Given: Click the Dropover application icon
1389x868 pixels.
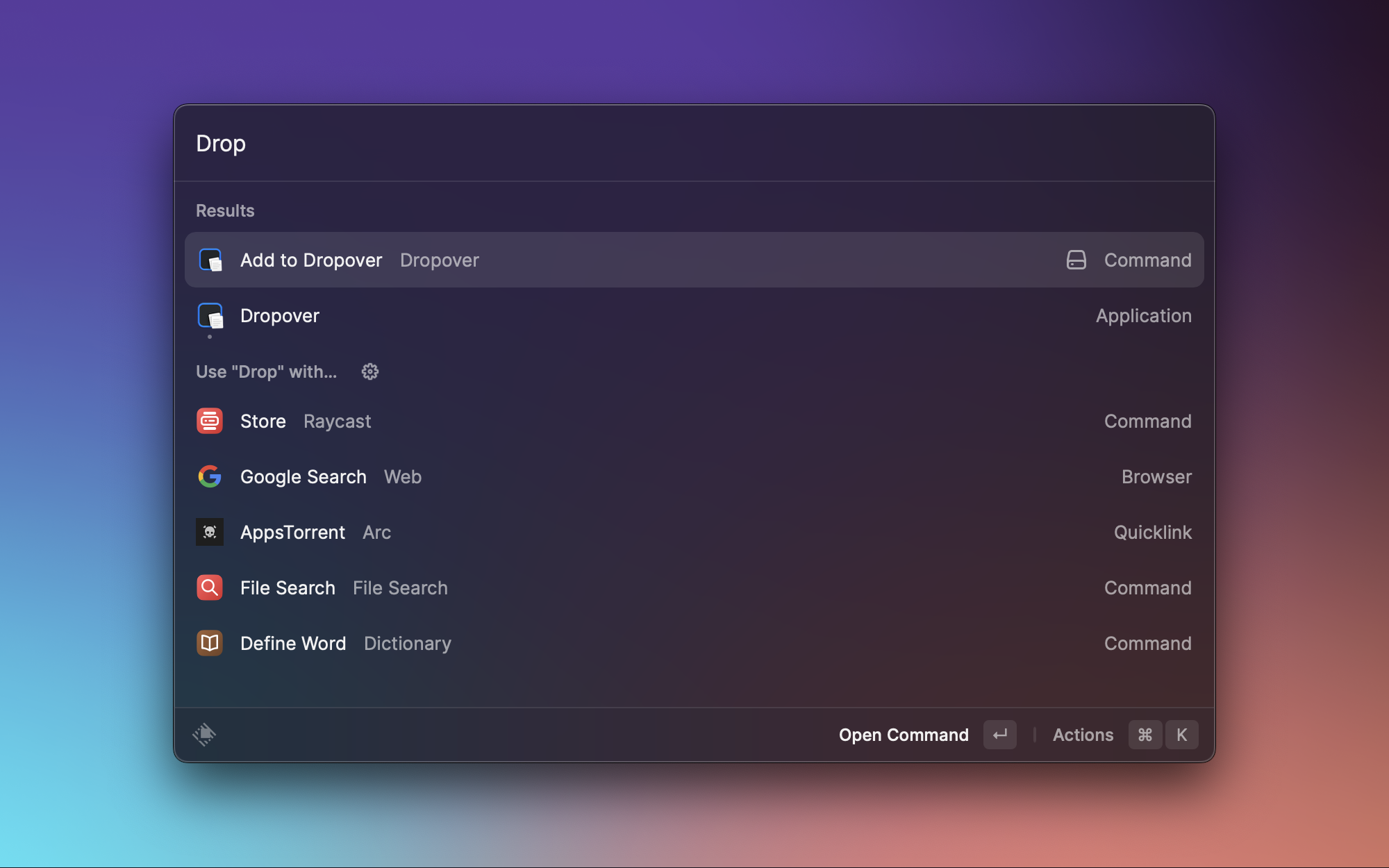Looking at the screenshot, I should point(210,315).
